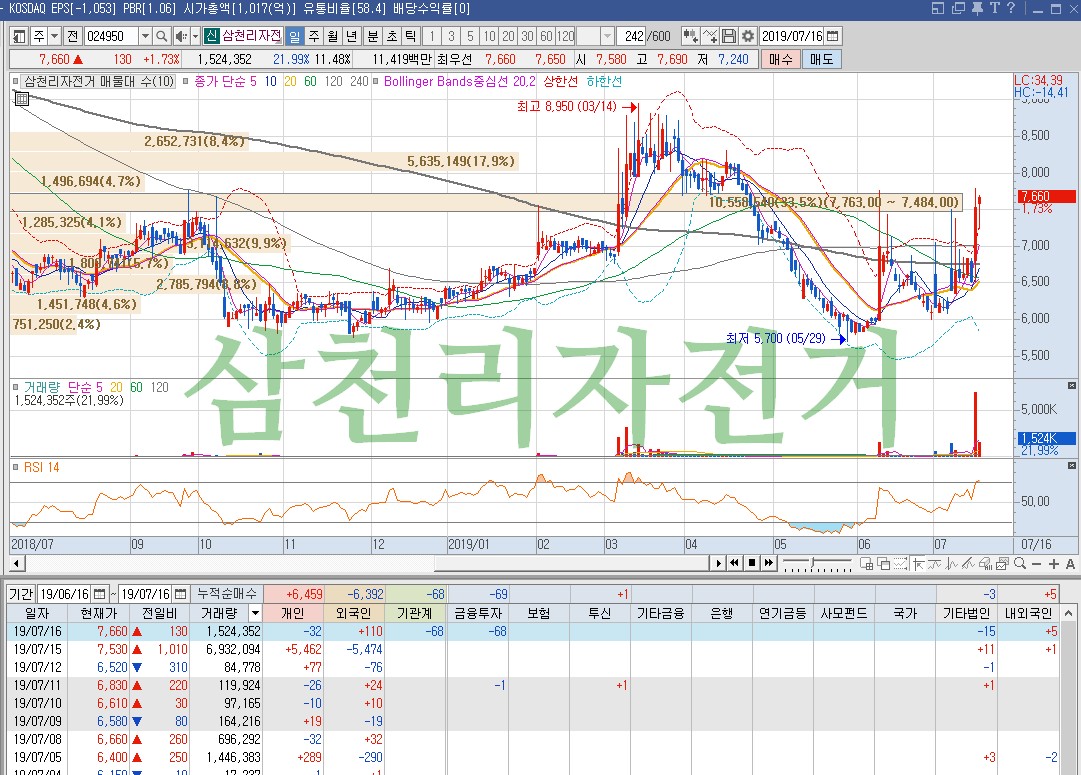Toggle the 종가 단순 moving average checkbox
This screenshot has width=1081, height=775.
tap(185, 81)
